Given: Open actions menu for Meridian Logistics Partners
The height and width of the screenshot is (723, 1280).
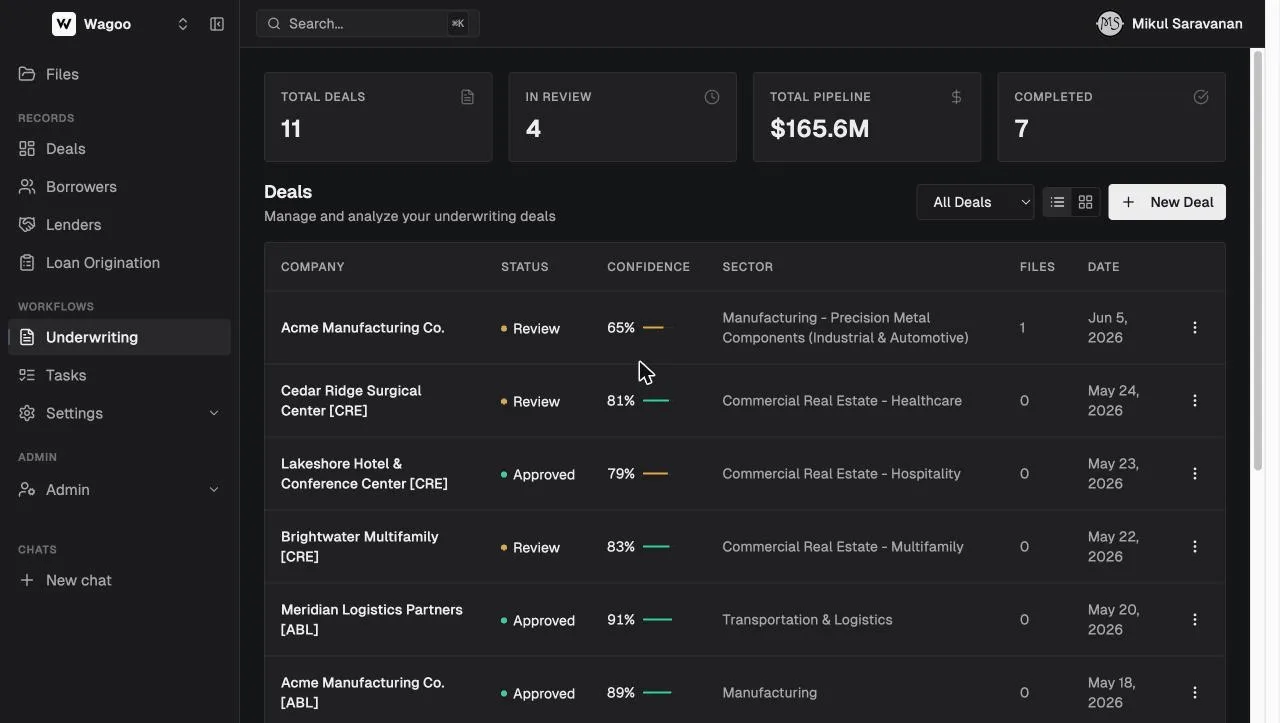Looking at the screenshot, I should click(x=1194, y=620).
